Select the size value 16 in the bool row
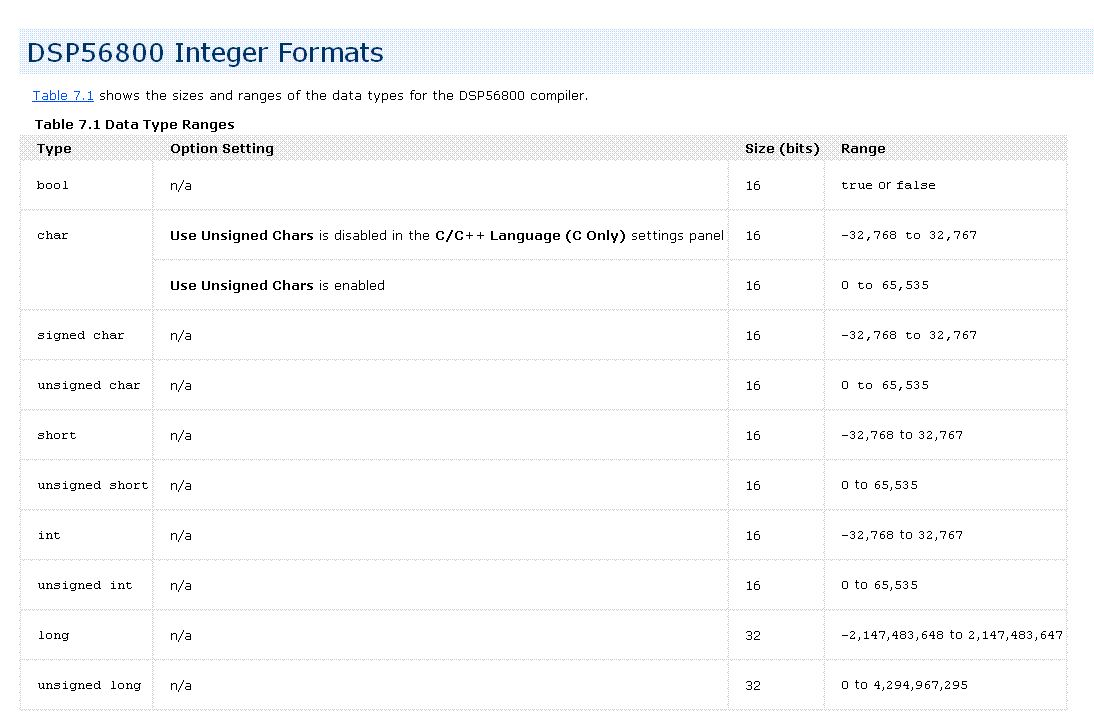 [x=752, y=185]
